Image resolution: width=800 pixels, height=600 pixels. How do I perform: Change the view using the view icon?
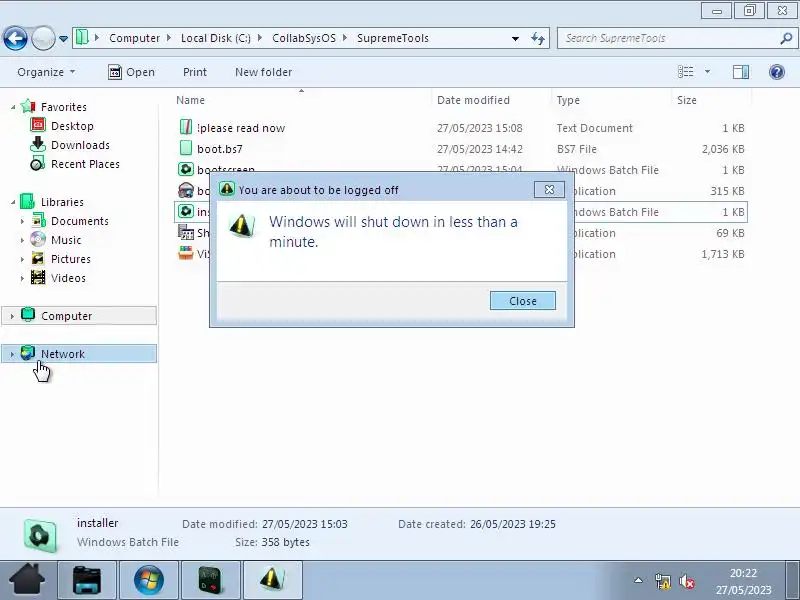pos(685,72)
